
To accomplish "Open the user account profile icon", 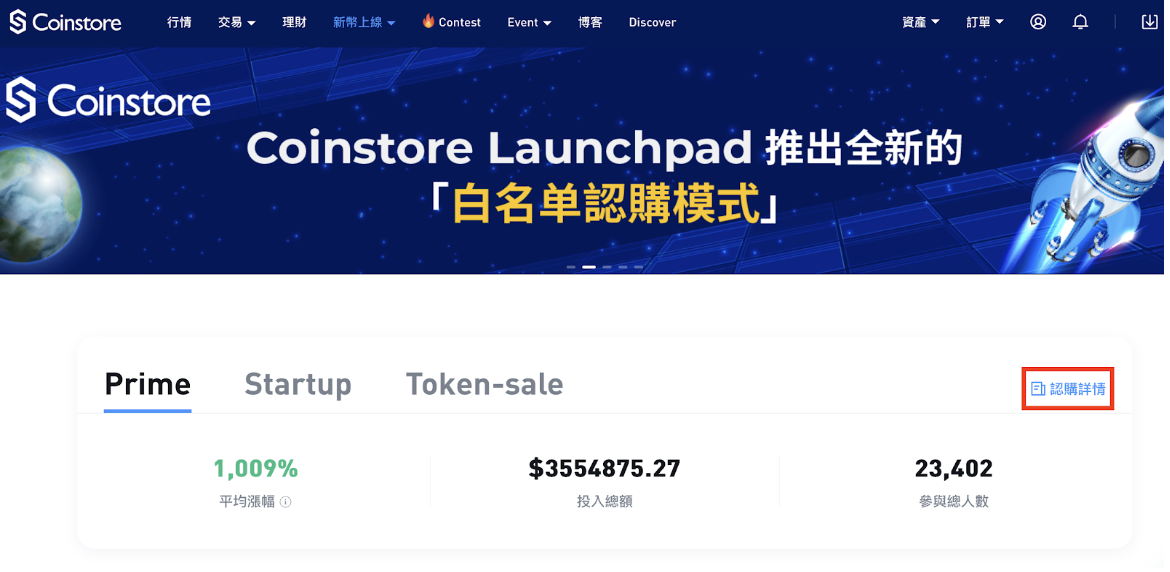I will tap(1037, 22).
